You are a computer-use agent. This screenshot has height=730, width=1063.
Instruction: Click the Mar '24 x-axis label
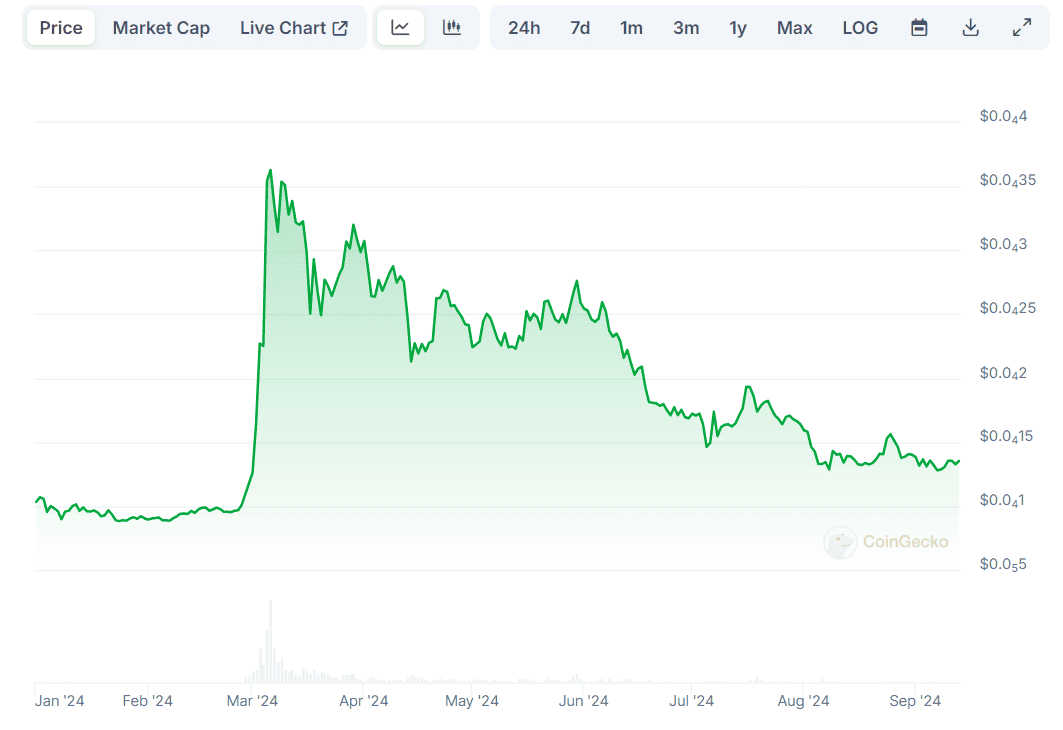(x=252, y=701)
